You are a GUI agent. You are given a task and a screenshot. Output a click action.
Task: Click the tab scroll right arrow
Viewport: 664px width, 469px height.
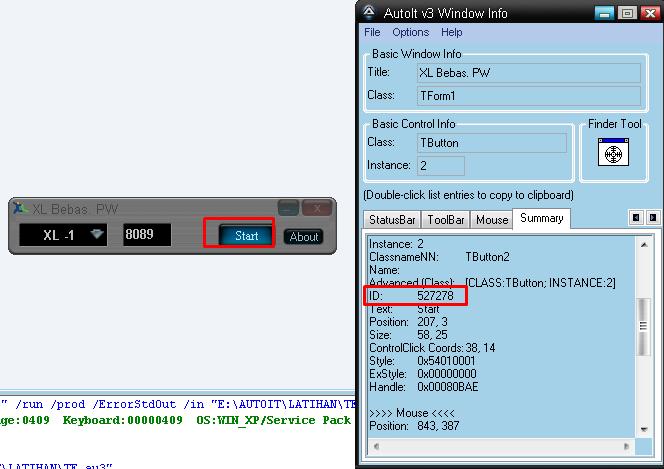(x=653, y=218)
